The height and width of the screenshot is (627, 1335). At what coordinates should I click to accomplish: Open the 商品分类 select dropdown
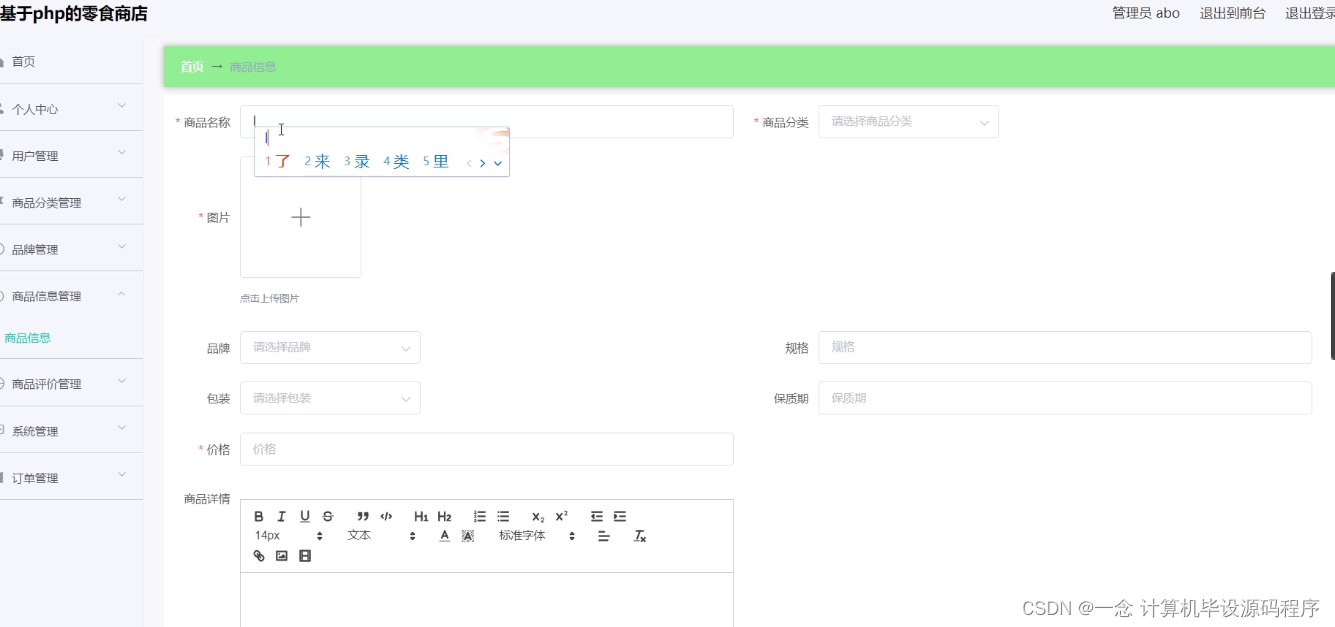[908, 122]
